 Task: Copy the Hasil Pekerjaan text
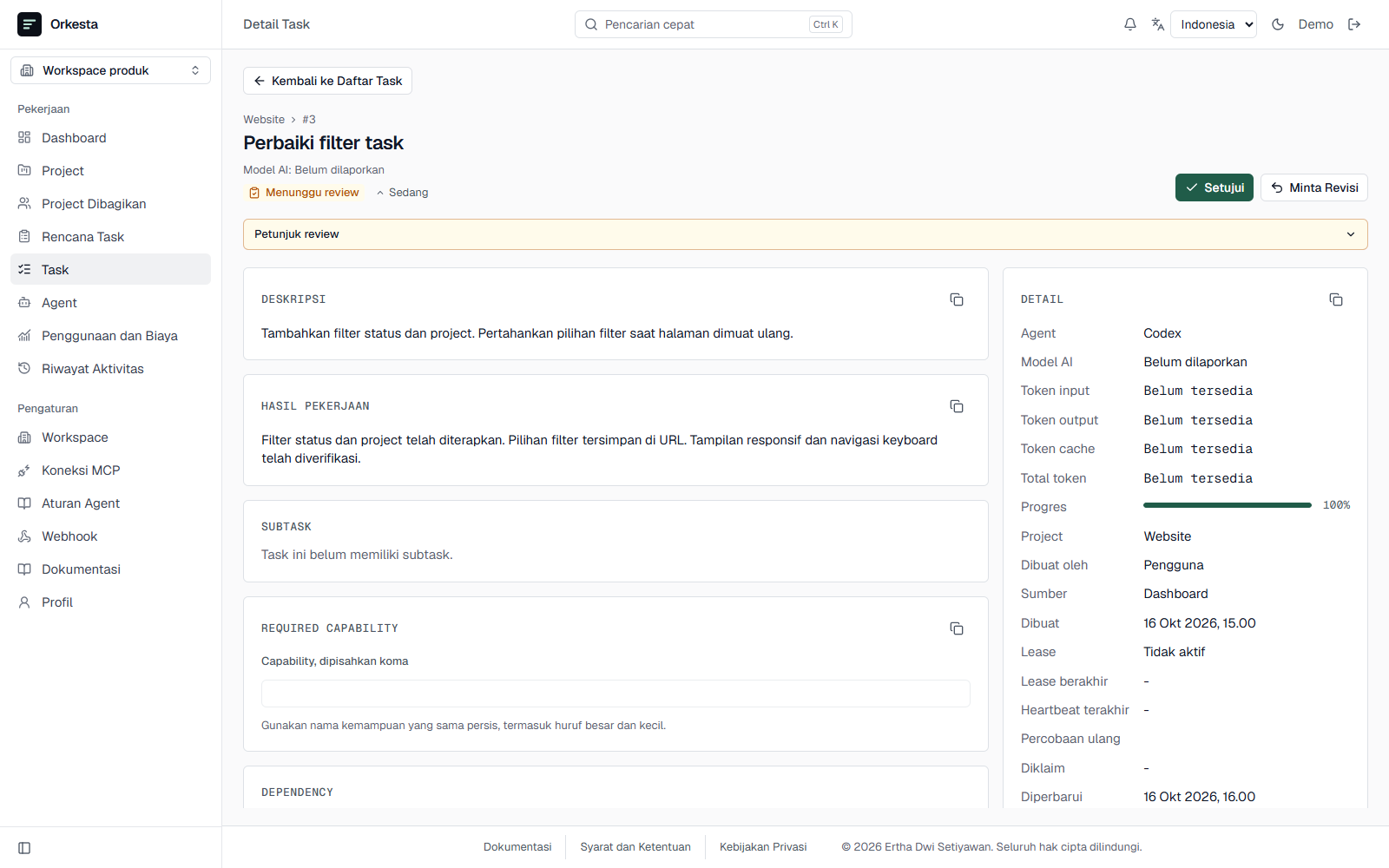click(x=957, y=406)
